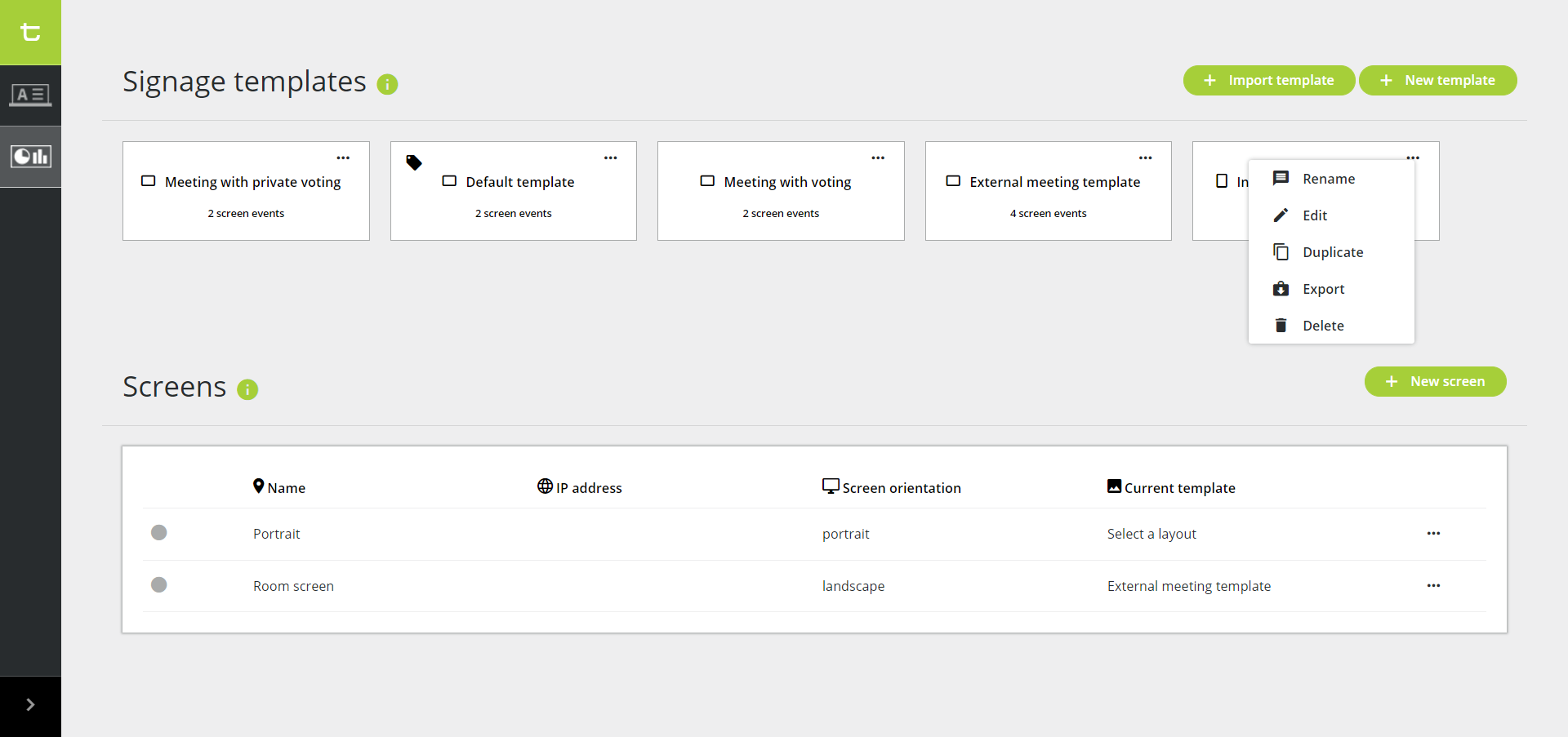Open the Portrait screen row options menu
Screen dimensions: 1568x737
coord(1433,534)
